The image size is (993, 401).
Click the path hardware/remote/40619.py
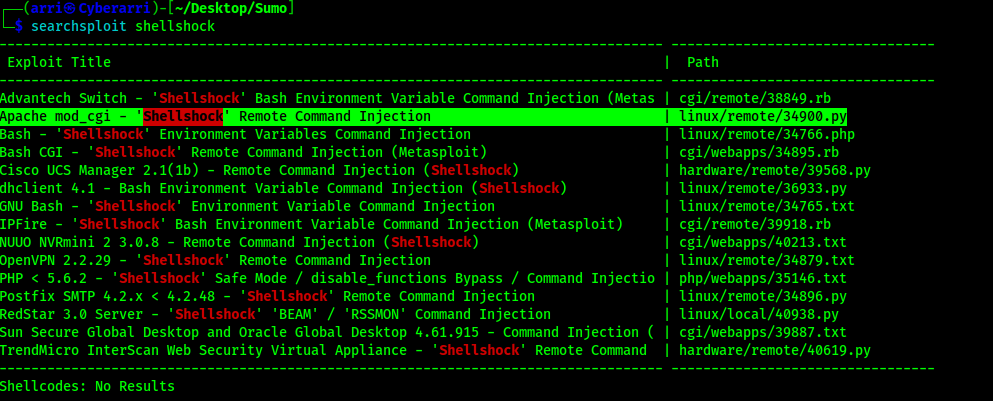point(775,350)
